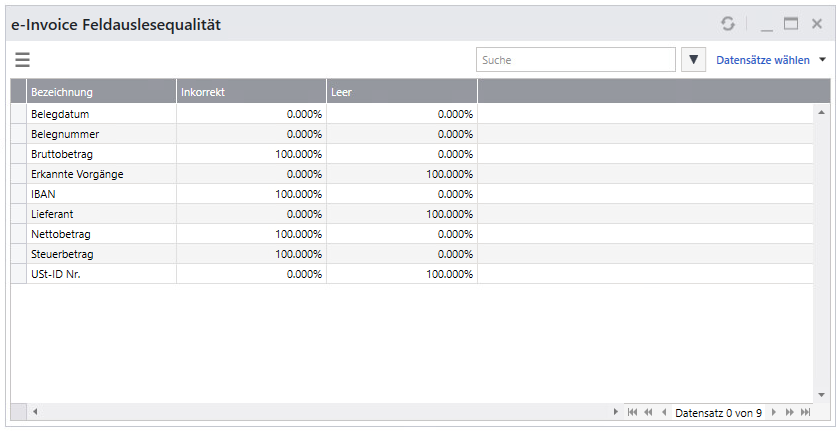This screenshot has width=836, height=431.
Task: Go to next record arrow
Action: click(x=773, y=412)
